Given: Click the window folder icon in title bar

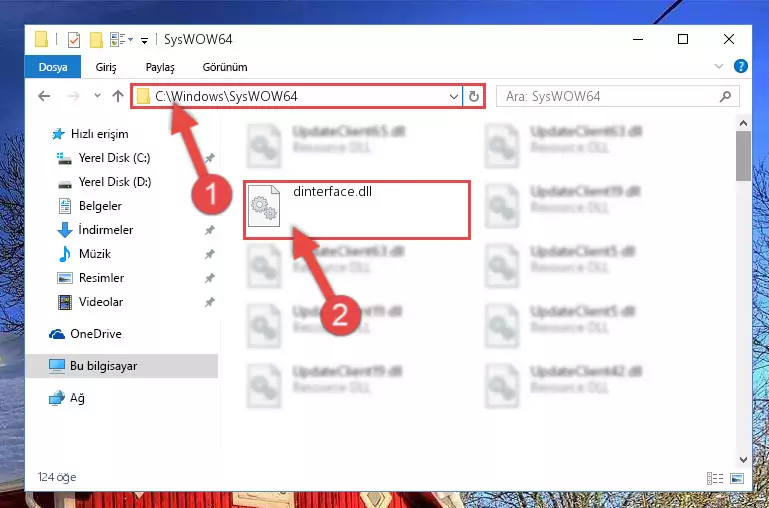Looking at the screenshot, I should (x=42, y=40).
